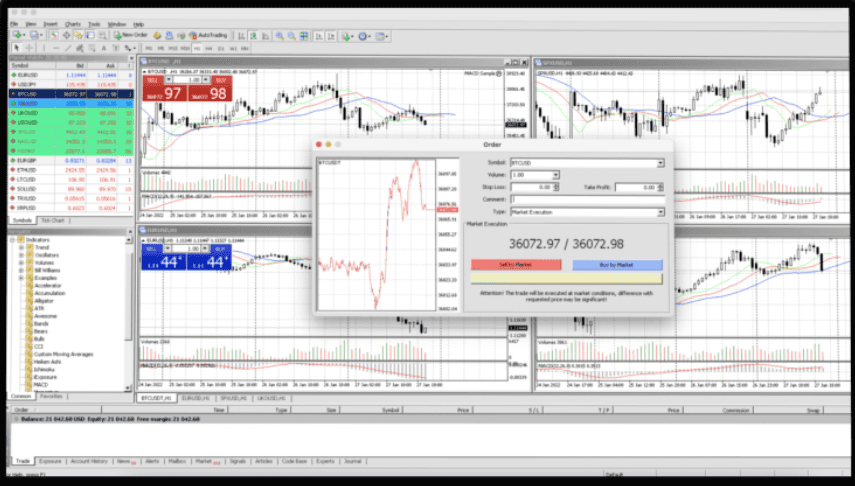Select the text label A tool

click(104, 48)
